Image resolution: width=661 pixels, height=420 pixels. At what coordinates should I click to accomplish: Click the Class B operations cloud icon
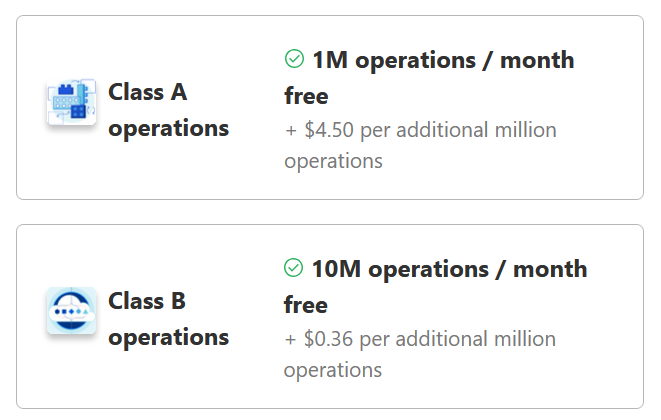[71, 311]
